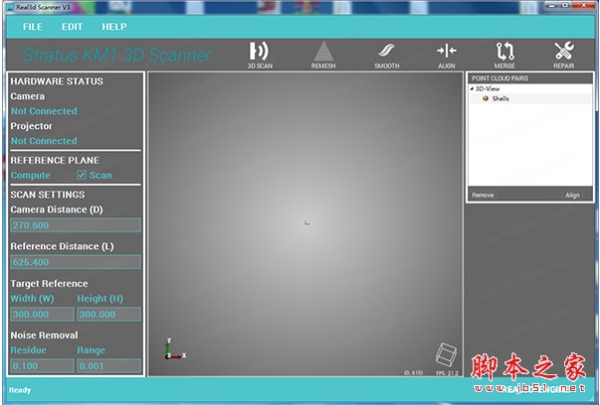Minimize the Real3d Scanner window
Screen dimensions: 600x405
point(551,6)
